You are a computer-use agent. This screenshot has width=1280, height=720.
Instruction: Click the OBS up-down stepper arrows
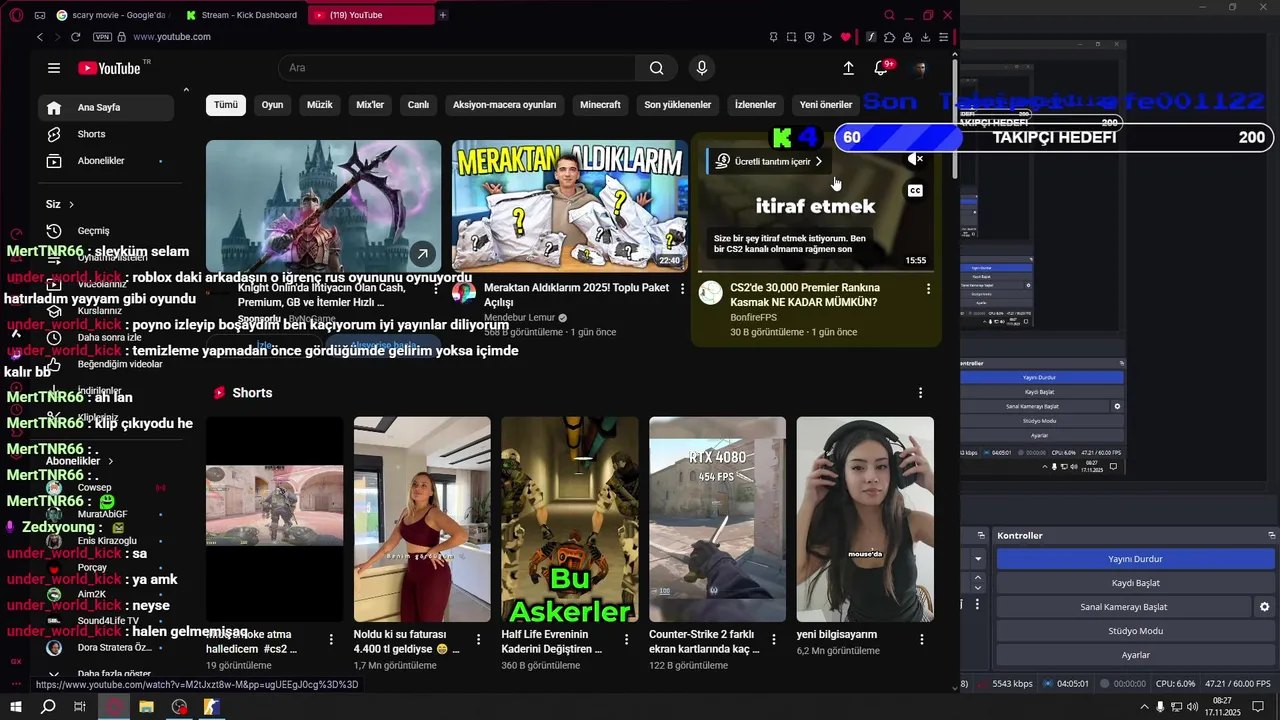tap(978, 583)
